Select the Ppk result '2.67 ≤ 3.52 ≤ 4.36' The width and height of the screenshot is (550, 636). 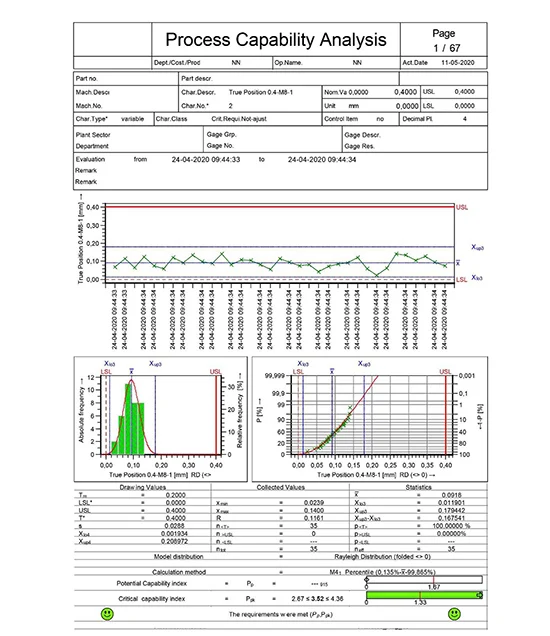click(x=317, y=599)
